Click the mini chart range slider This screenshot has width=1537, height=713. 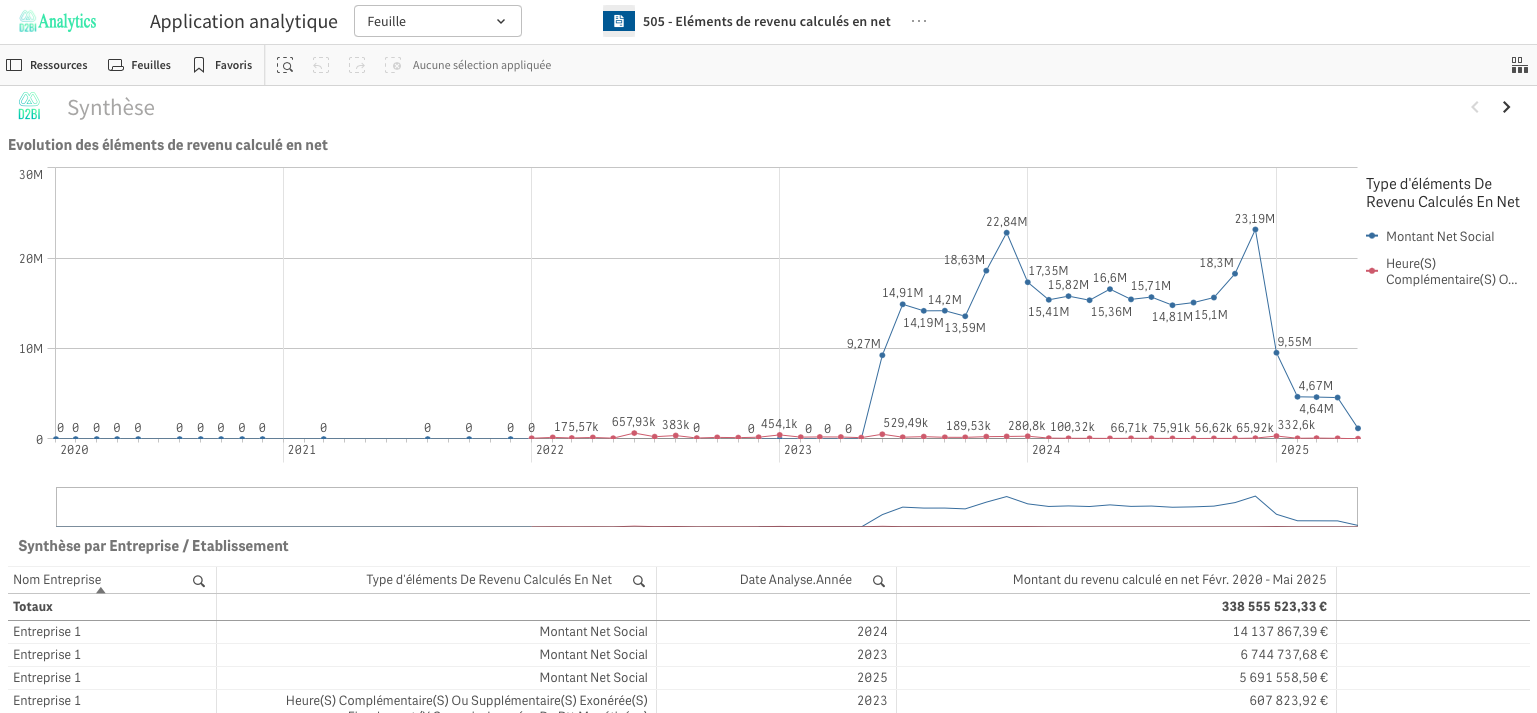(x=706, y=507)
